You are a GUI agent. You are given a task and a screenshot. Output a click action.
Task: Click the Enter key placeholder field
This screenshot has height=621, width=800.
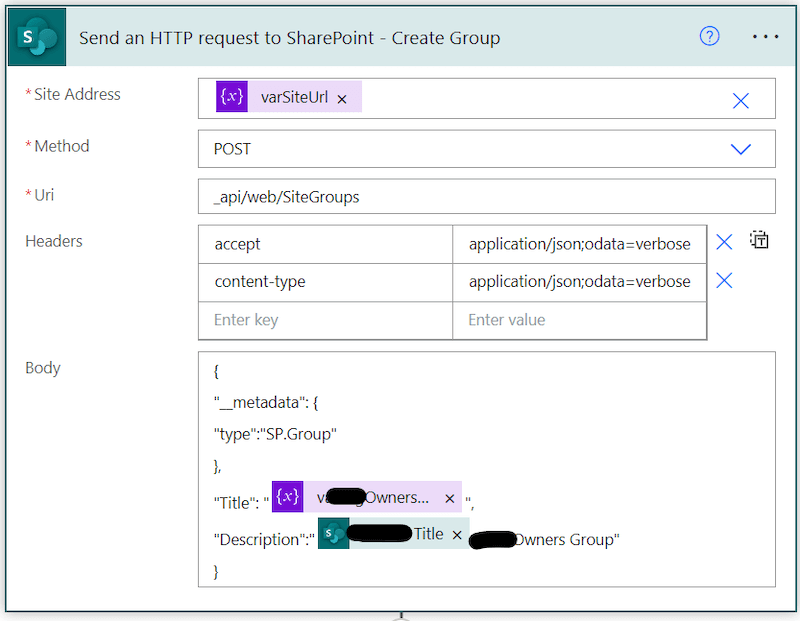[x=326, y=320]
